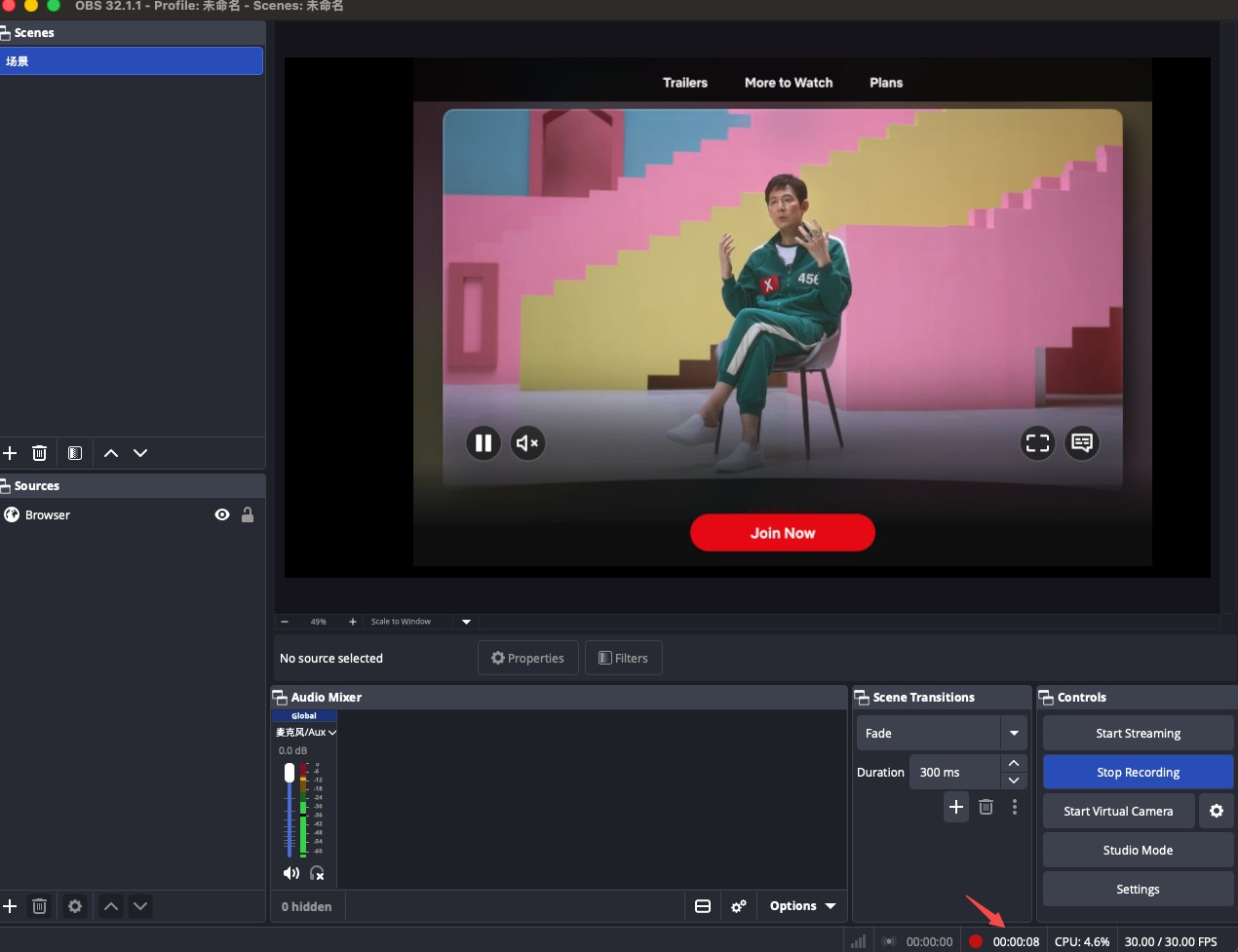Decrease transition duration with down arrow
The image size is (1238, 952).
click(1014, 781)
